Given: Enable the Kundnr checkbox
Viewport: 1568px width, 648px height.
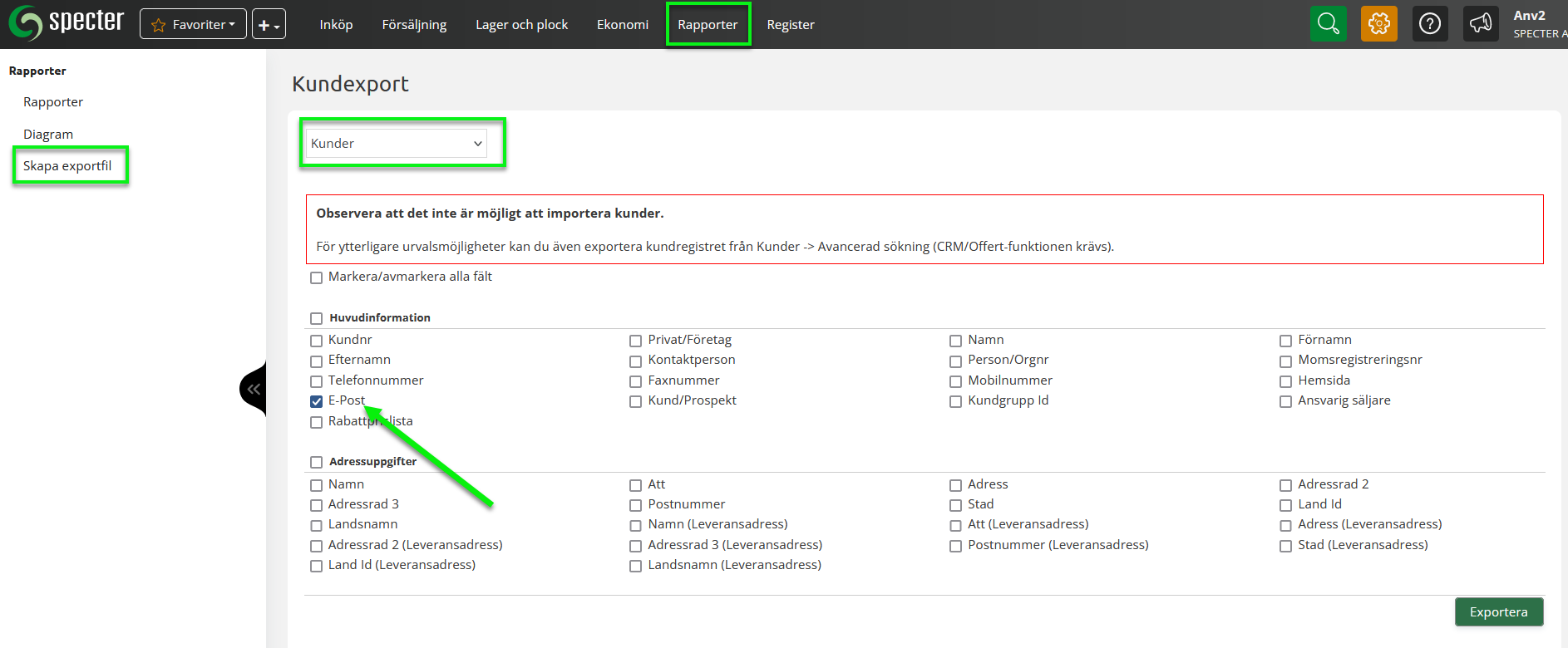Looking at the screenshot, I should [316, 341].
